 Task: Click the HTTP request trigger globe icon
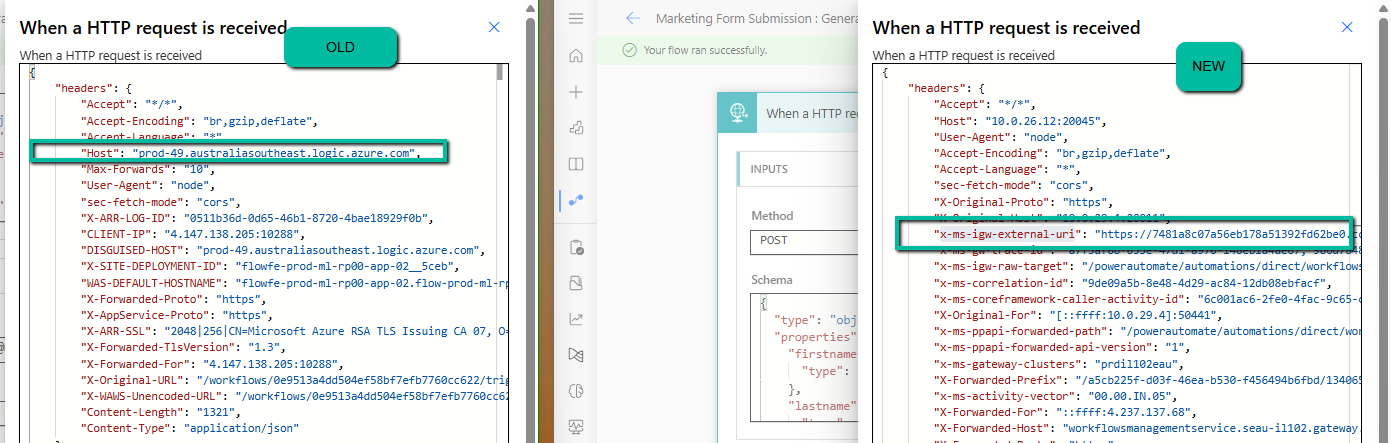[x=737, y=113]
